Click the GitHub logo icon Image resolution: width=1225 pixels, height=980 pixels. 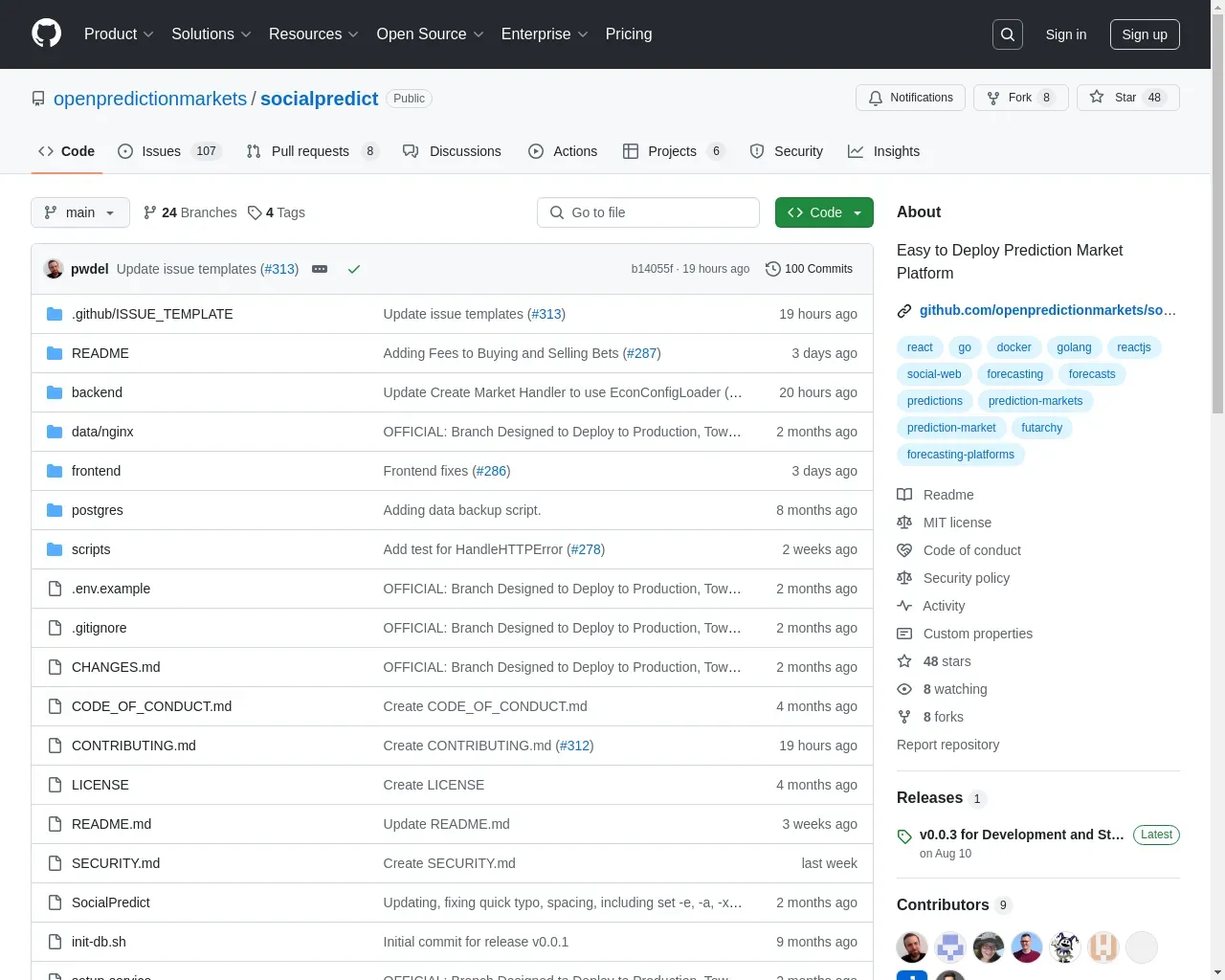(46, 33)
